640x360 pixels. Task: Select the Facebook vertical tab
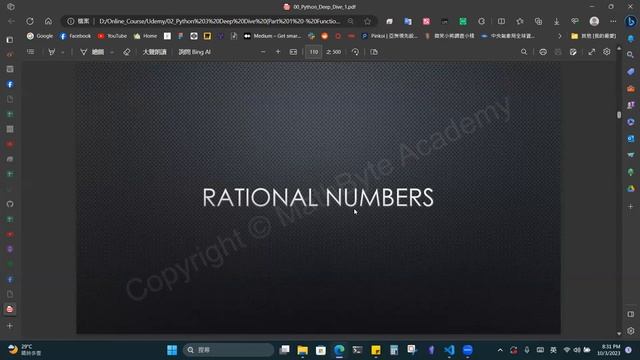click(10, 84)
